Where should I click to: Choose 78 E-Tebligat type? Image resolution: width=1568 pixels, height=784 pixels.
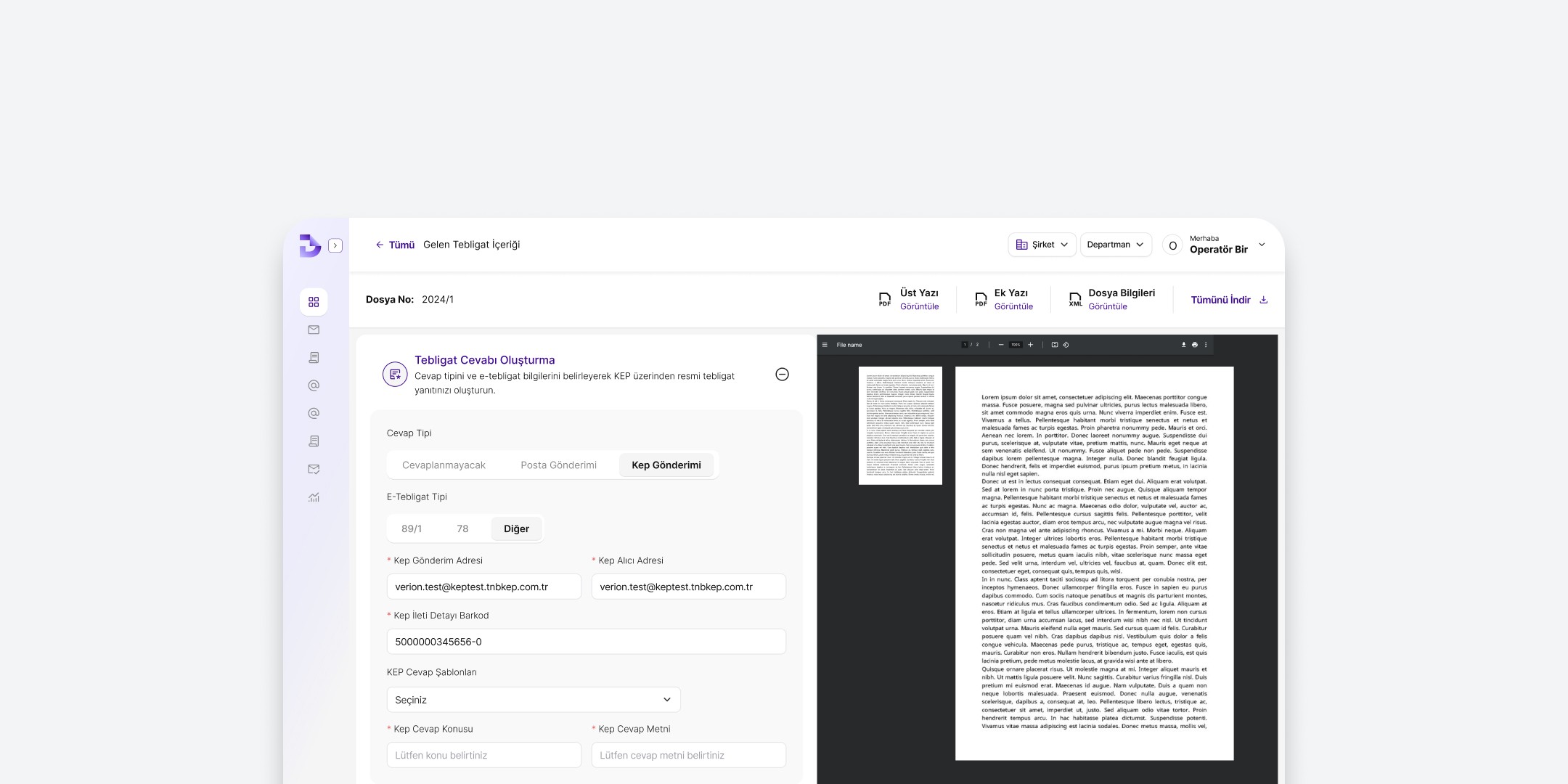462,529
